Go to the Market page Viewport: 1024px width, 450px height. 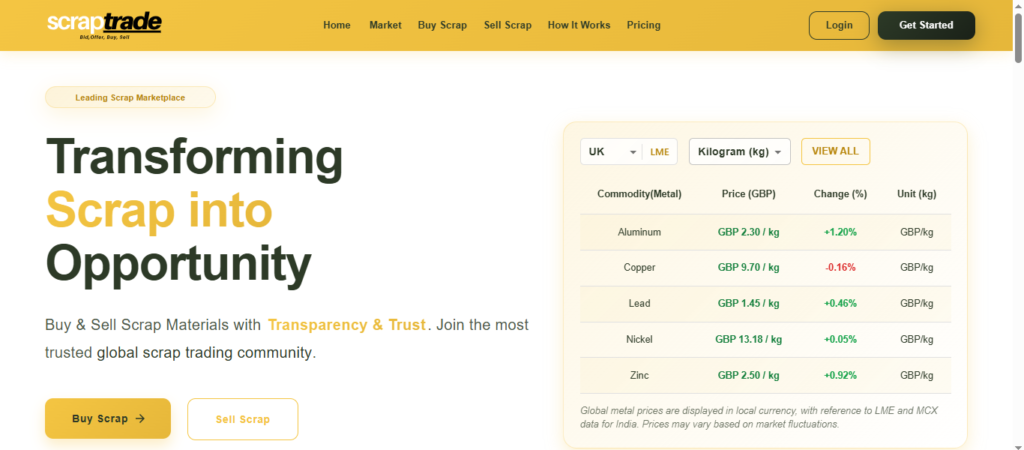[x=385, y=25]
